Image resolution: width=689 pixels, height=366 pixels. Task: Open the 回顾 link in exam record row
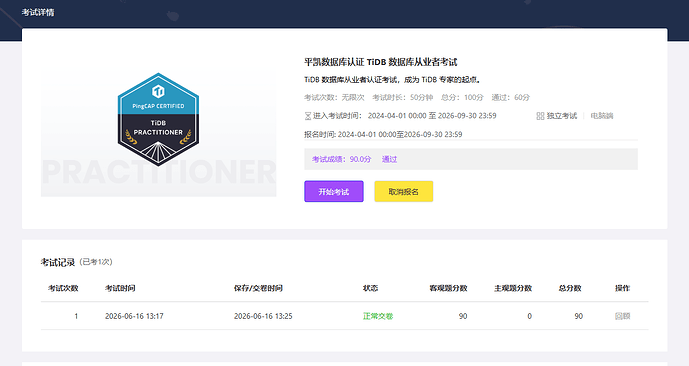622,316
